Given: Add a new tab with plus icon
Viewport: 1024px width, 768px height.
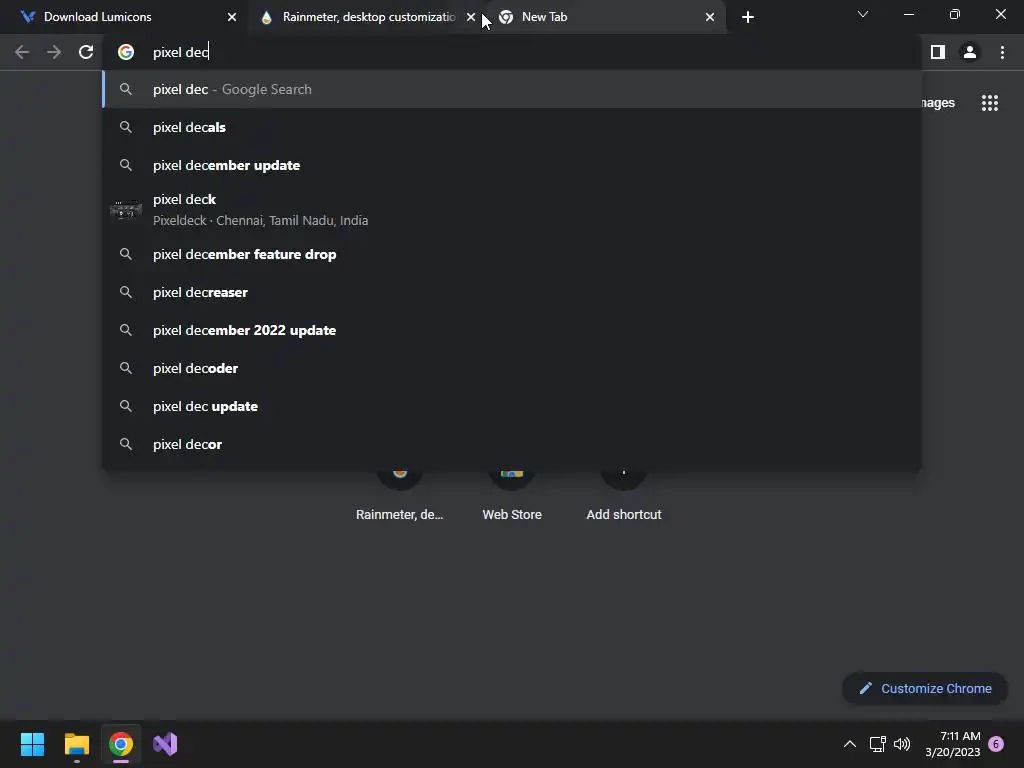Looking at the screenshot, I should pos(748,17).
